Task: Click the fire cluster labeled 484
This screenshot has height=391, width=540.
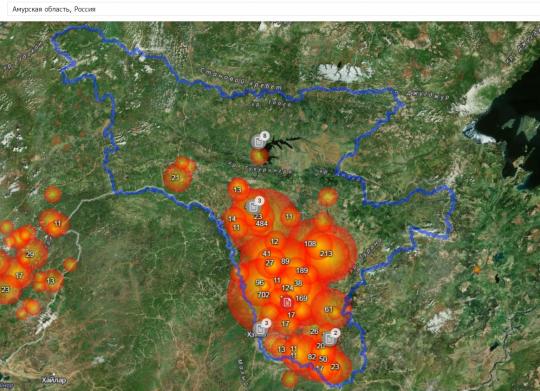Action: [262, 224]
